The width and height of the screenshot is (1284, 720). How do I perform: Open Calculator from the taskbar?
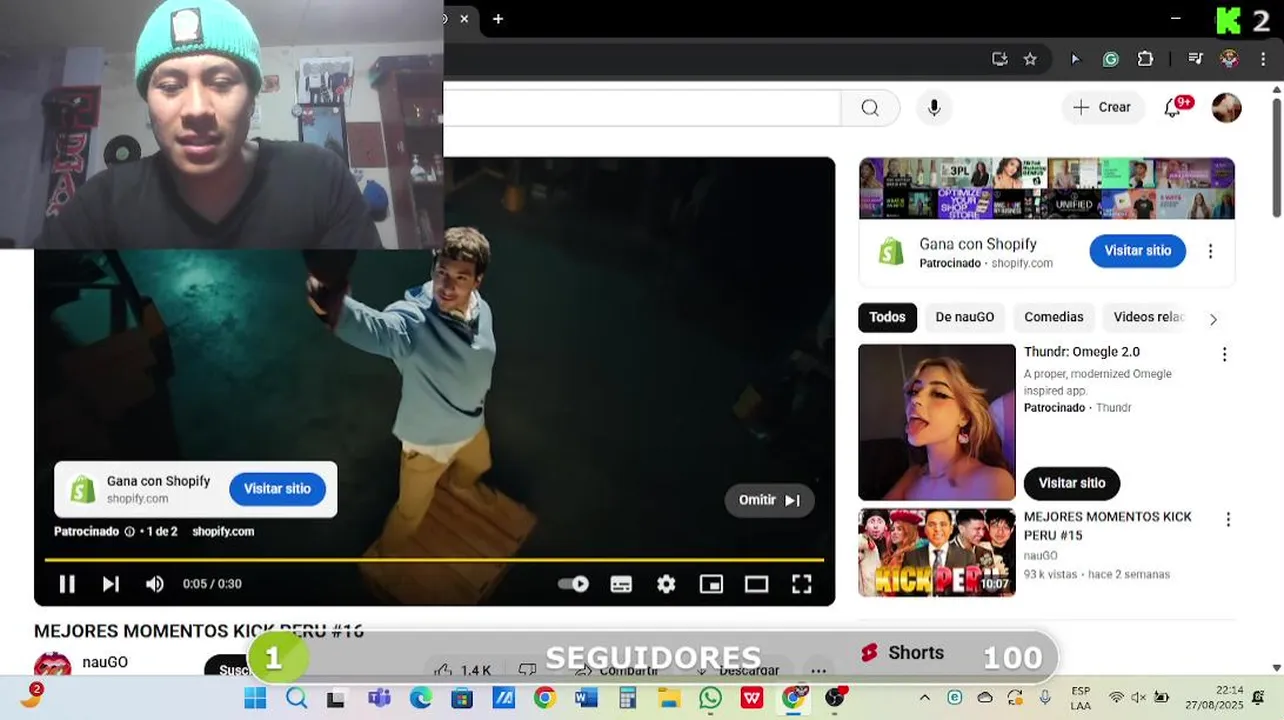(x=627, y=698)
